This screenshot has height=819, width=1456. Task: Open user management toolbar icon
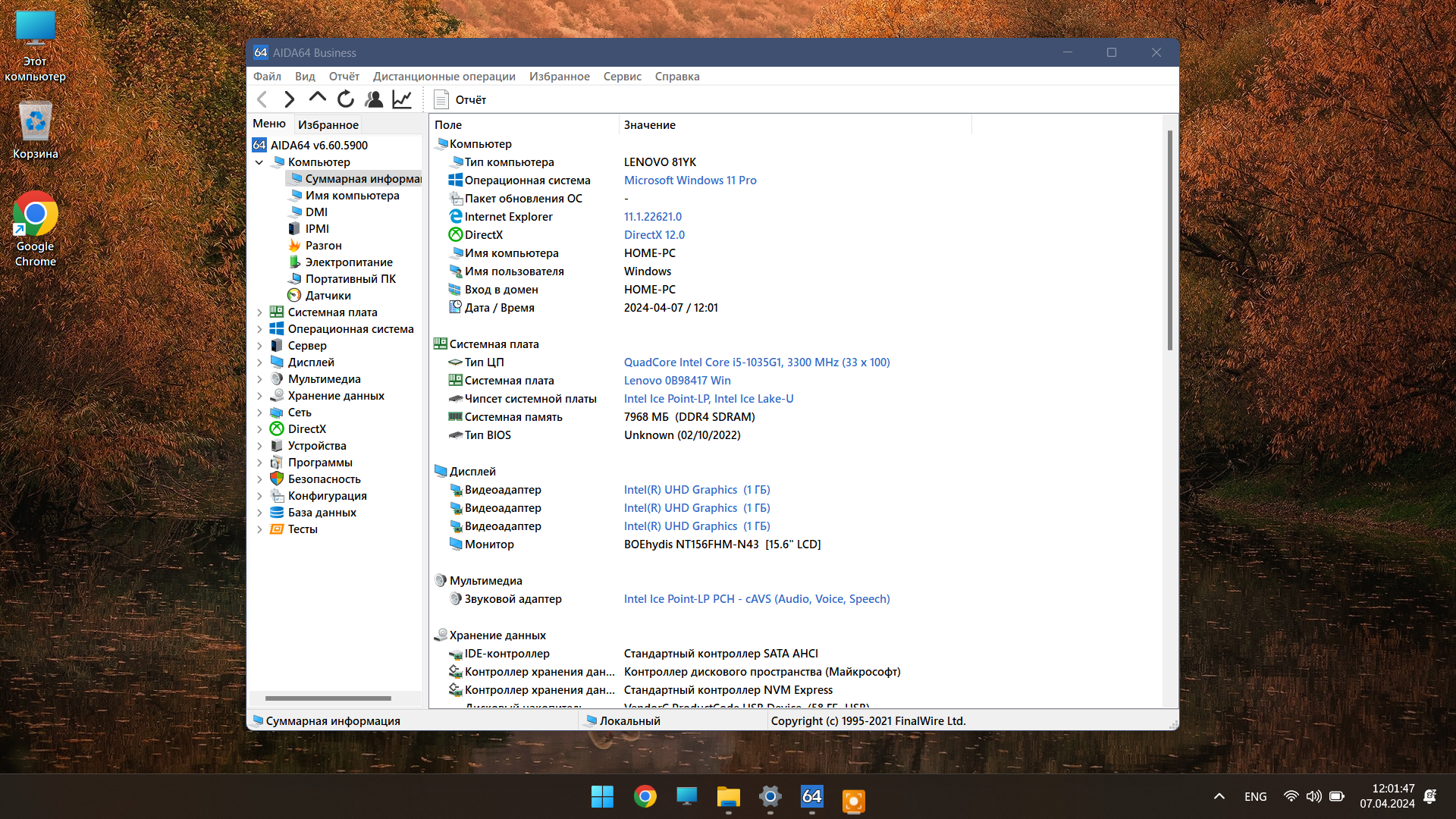(x=374, y=99)
